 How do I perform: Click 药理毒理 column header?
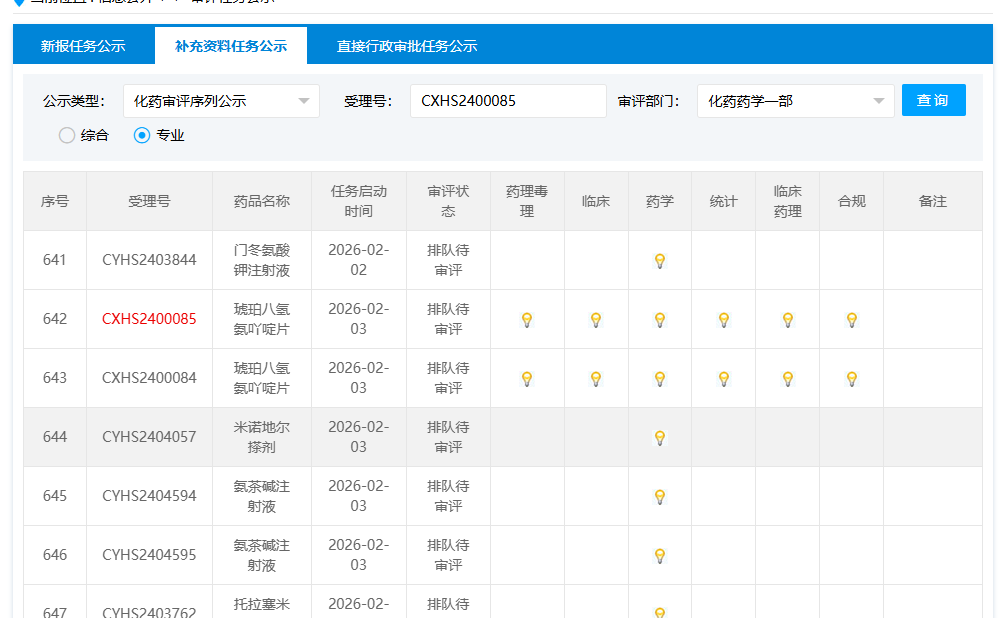coord(527,202)
